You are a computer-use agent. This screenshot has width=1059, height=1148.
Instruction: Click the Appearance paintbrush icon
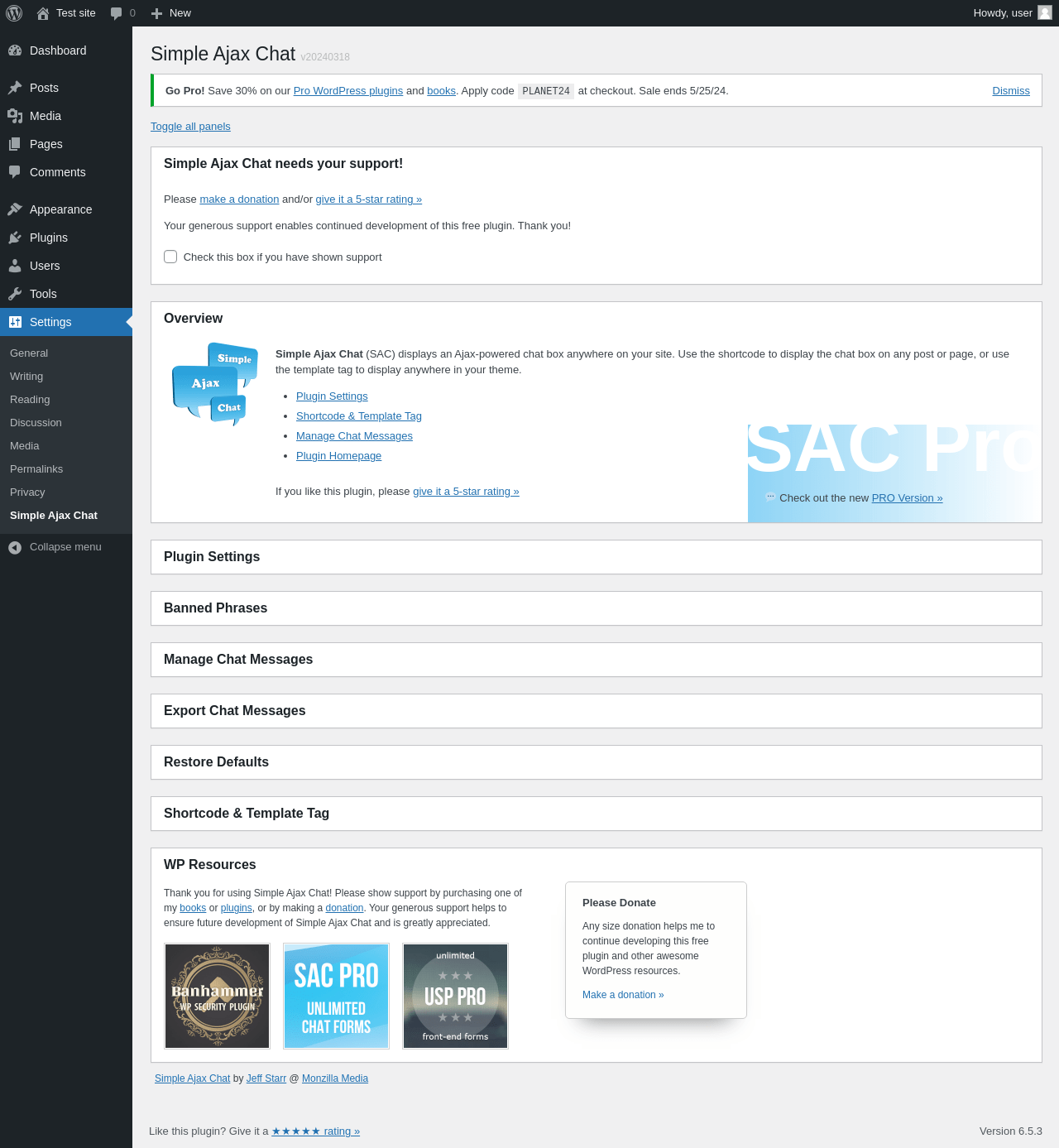pos(15,209)
